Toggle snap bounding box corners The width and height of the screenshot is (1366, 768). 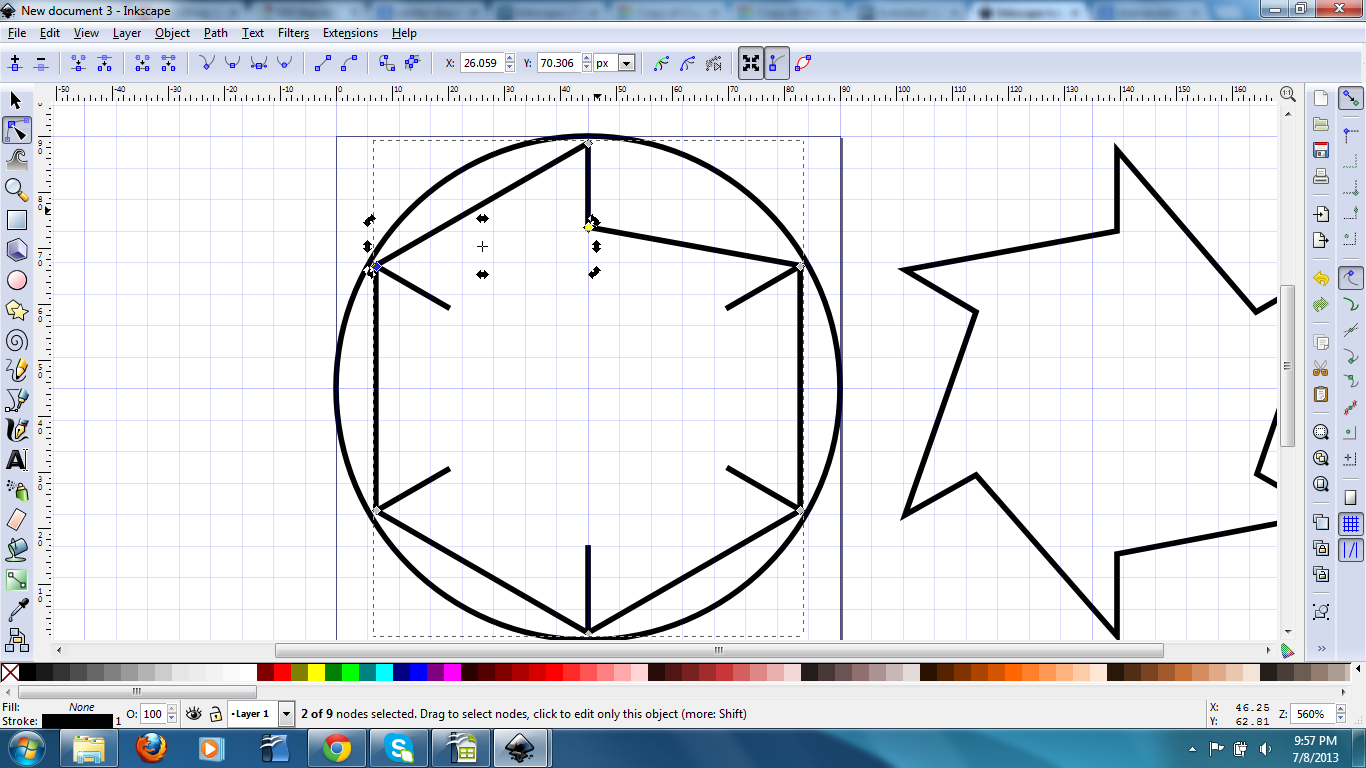(x=1351, y=187)
